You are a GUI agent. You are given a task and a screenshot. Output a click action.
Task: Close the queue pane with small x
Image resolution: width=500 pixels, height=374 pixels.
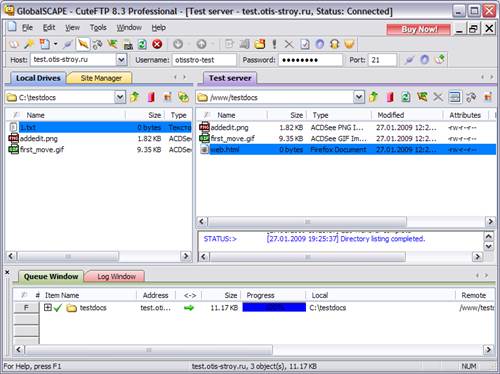(7, 272)
